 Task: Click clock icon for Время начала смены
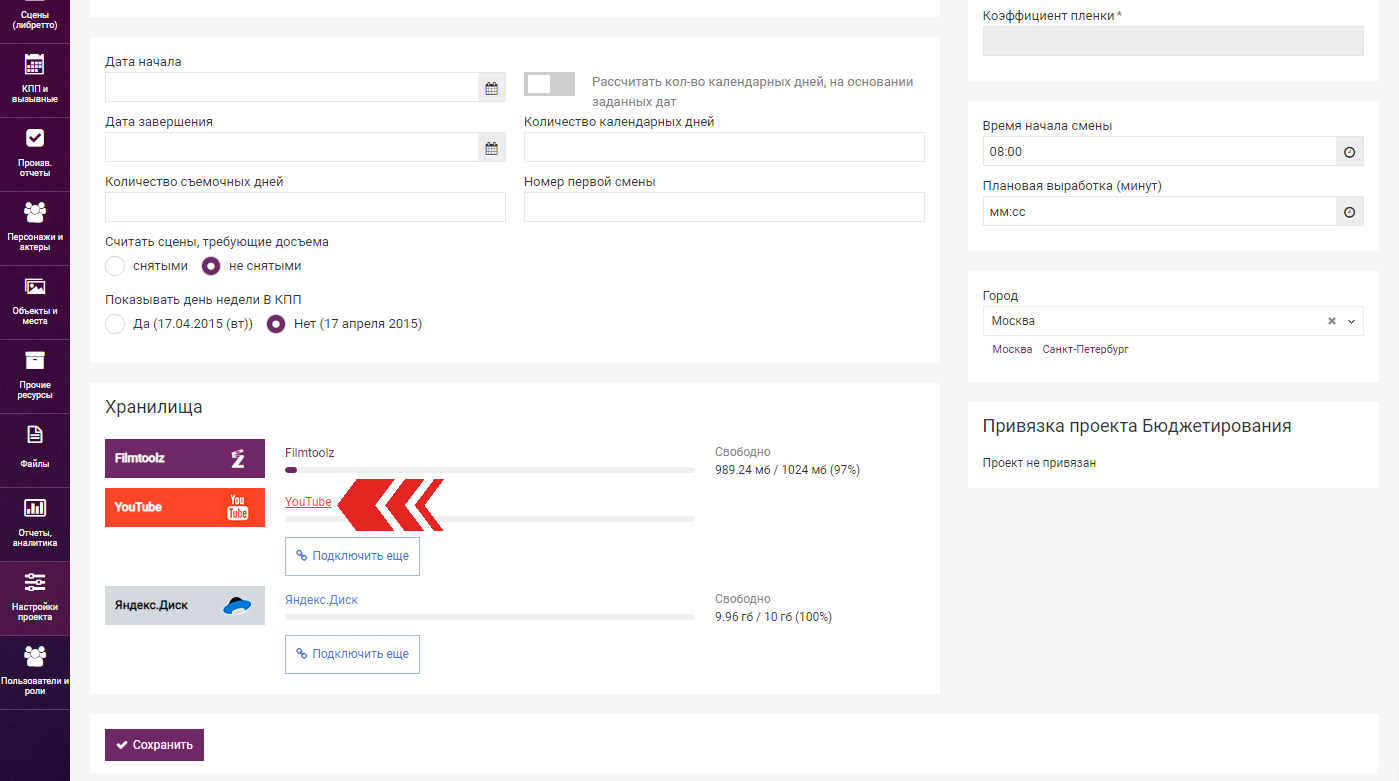point(1349,152)
